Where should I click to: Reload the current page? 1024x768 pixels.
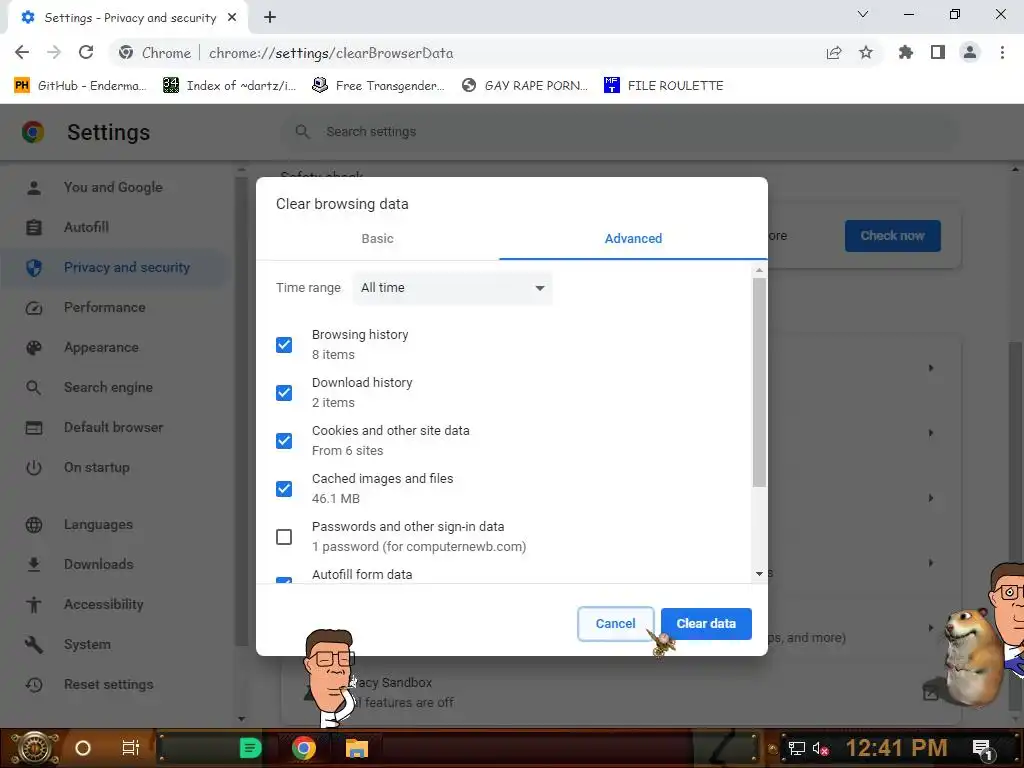(86, 52)
